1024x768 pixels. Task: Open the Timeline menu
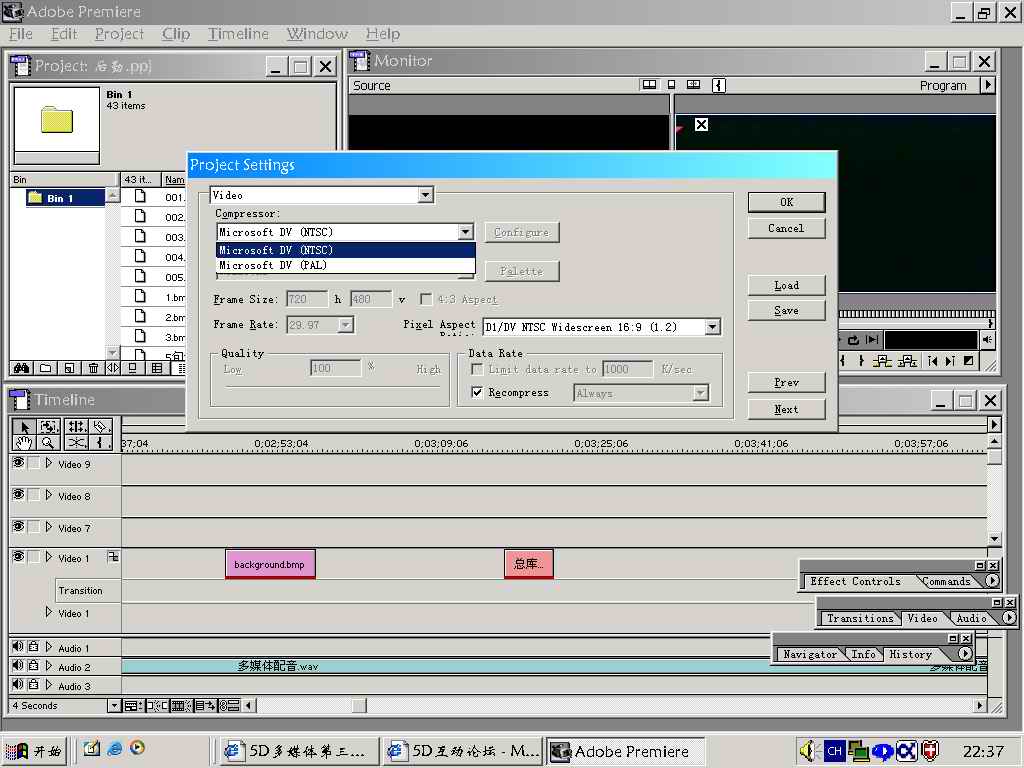(x=238, y=34)
